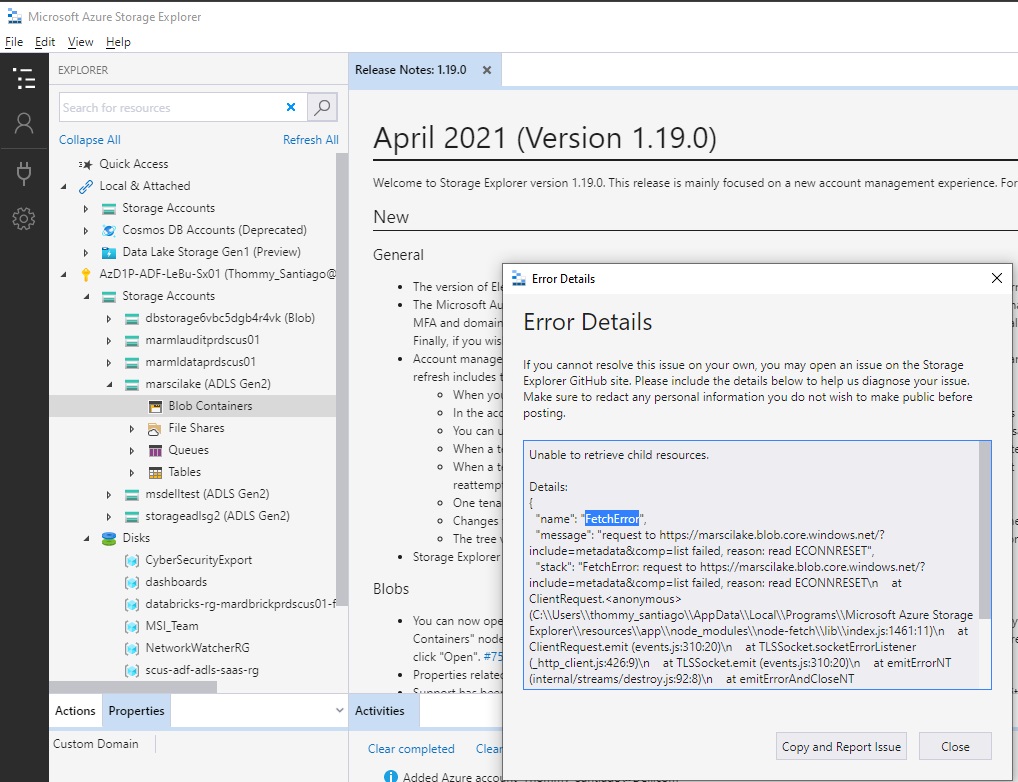Screen dimensions: 1018x782
Task: Click Refresh All link
Action: coord(310,140)
